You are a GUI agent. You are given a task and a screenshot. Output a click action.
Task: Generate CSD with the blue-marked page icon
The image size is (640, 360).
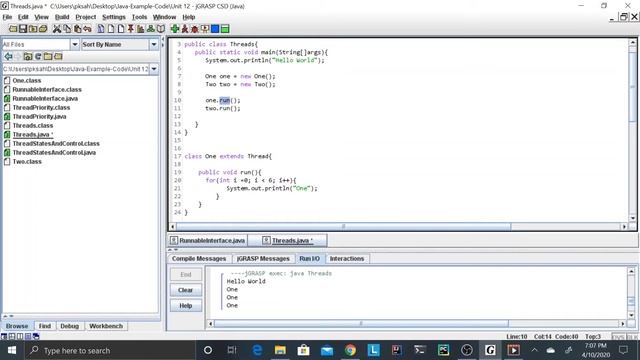101,29
